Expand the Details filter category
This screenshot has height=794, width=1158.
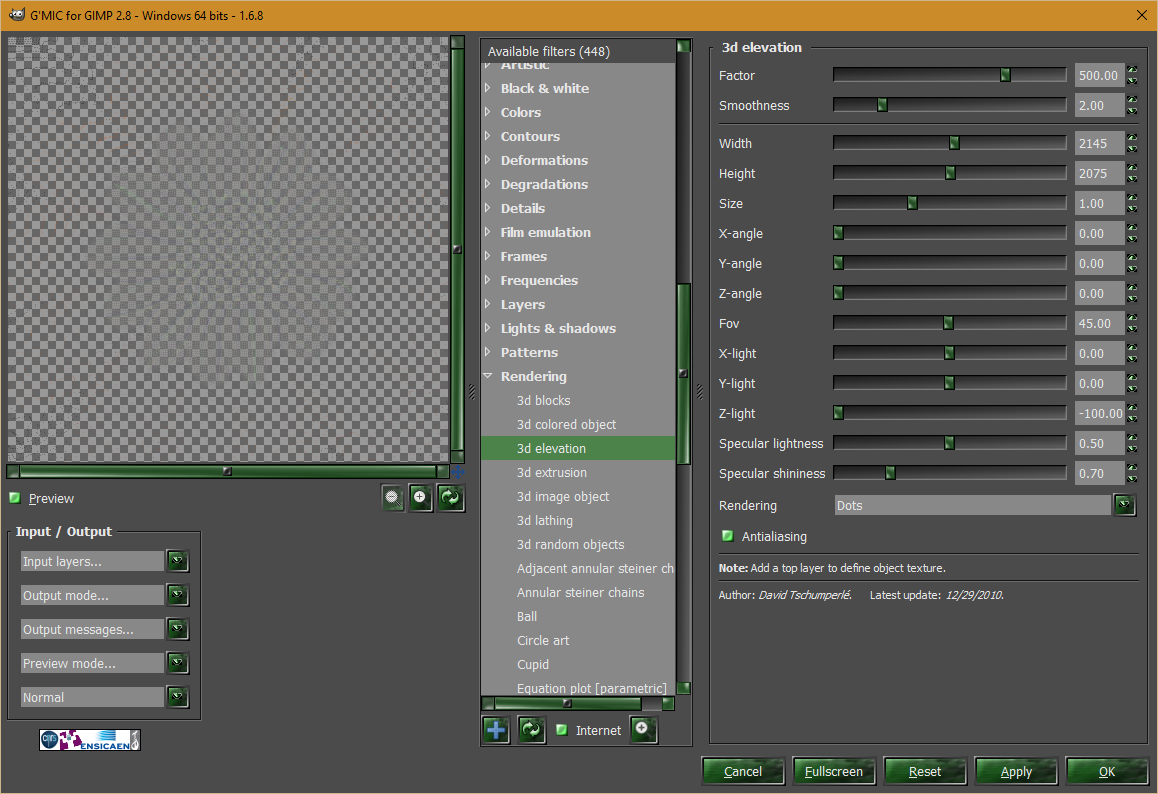pos(487,208)
